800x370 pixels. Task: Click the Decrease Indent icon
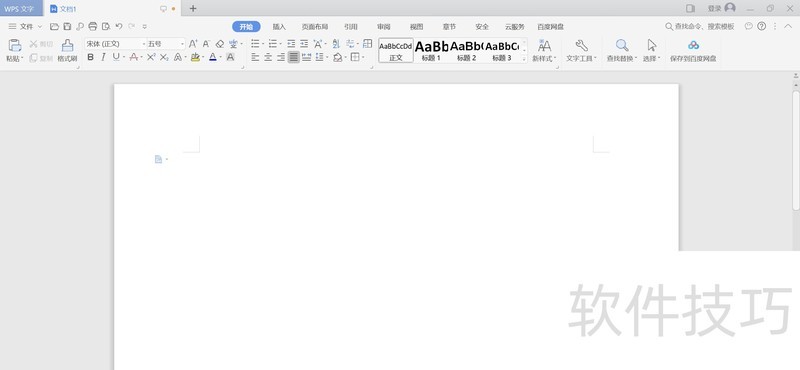pos(291,44)
